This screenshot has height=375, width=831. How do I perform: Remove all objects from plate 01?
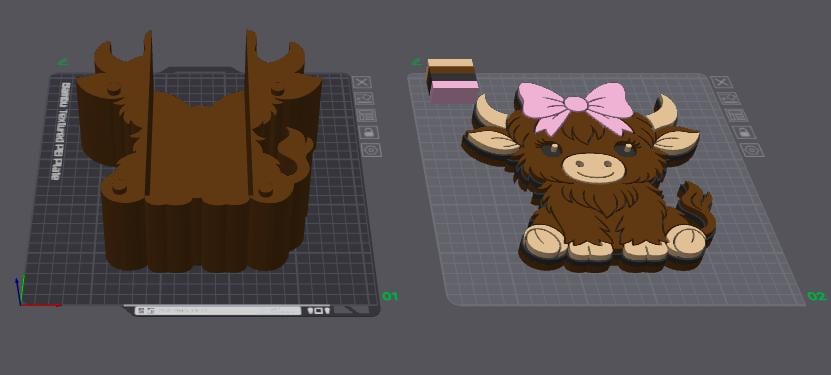[362, 82]
